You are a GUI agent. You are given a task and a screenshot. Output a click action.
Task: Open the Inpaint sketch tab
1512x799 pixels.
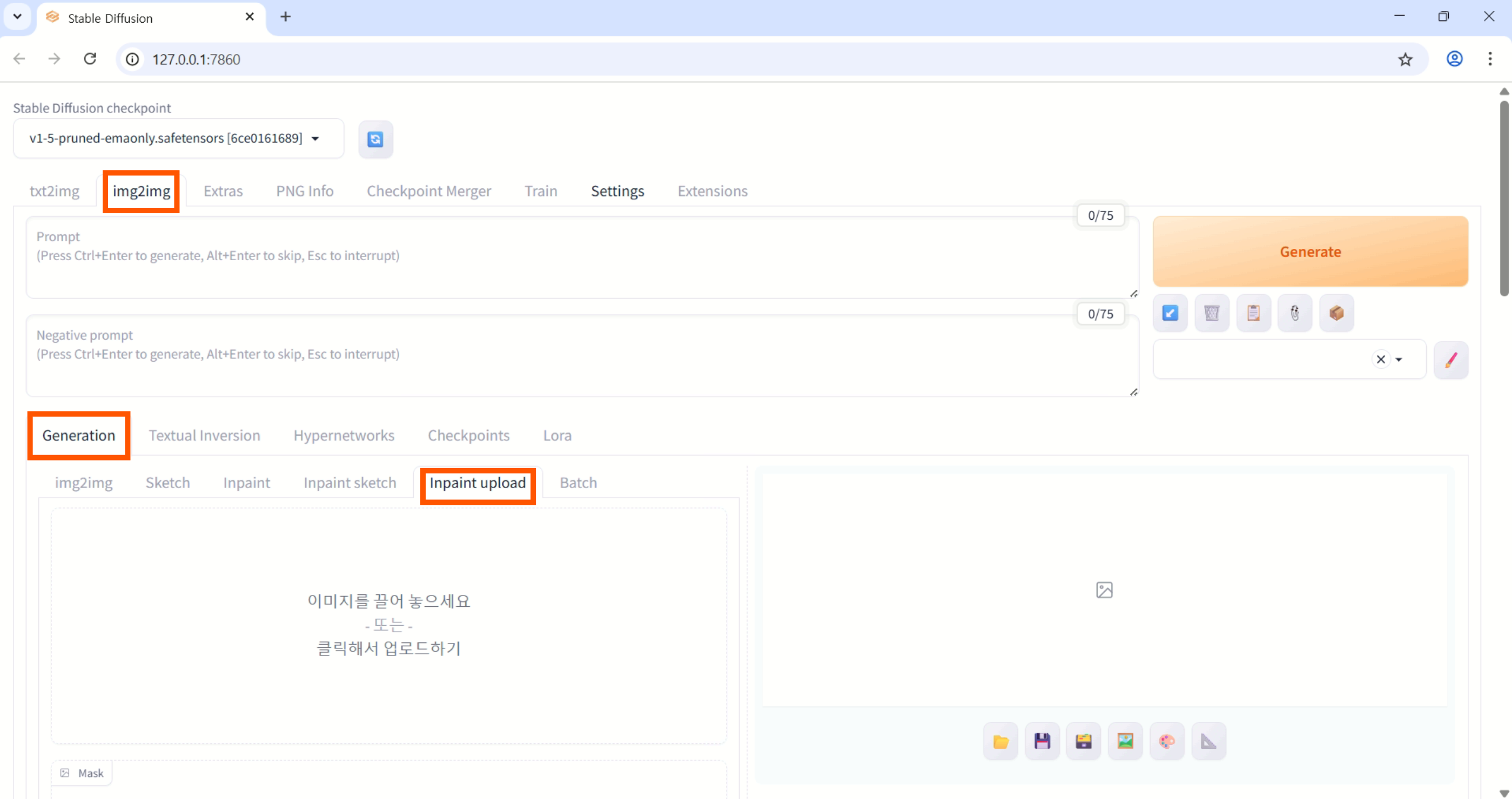[350, 482]
